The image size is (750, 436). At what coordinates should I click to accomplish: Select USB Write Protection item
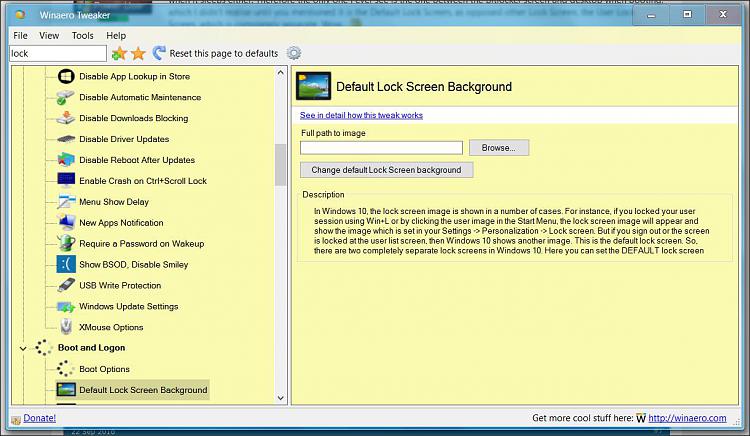point(120,285)
